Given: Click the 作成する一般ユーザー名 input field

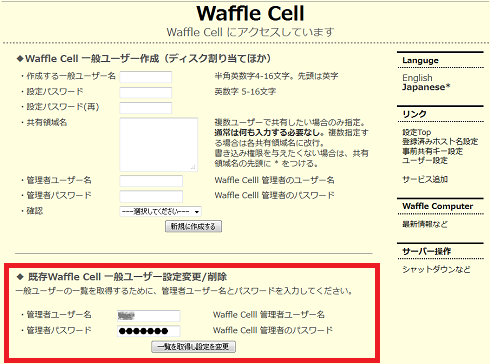Looking at the screenshot, I should pyautogui.click(x=146, y=77).
